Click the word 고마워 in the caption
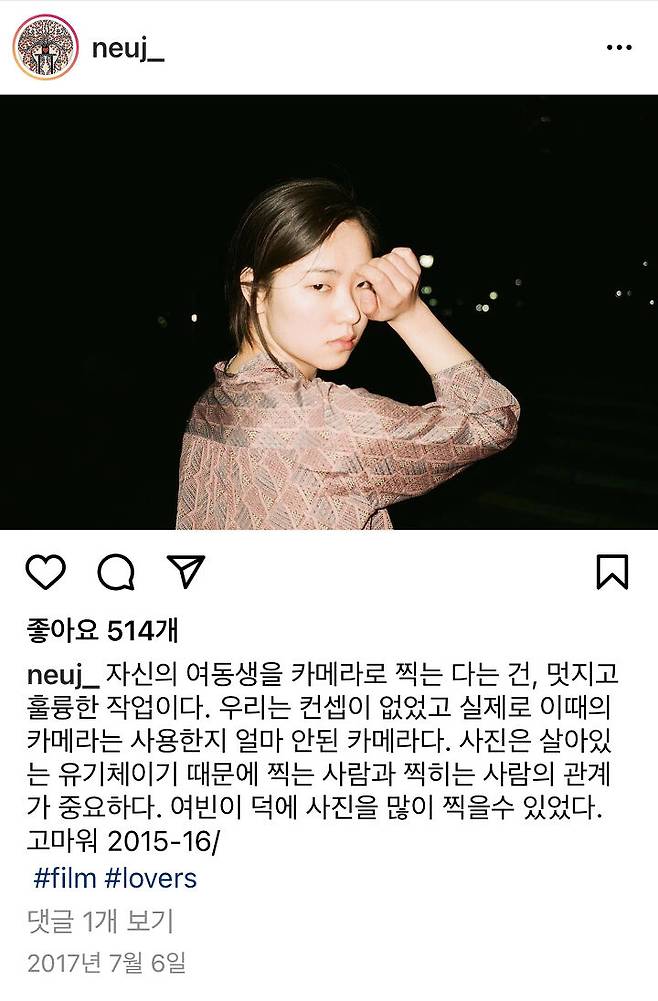The width and height of the screenshot is (658, 1001). pyautogui.click(x=63, y=841)
